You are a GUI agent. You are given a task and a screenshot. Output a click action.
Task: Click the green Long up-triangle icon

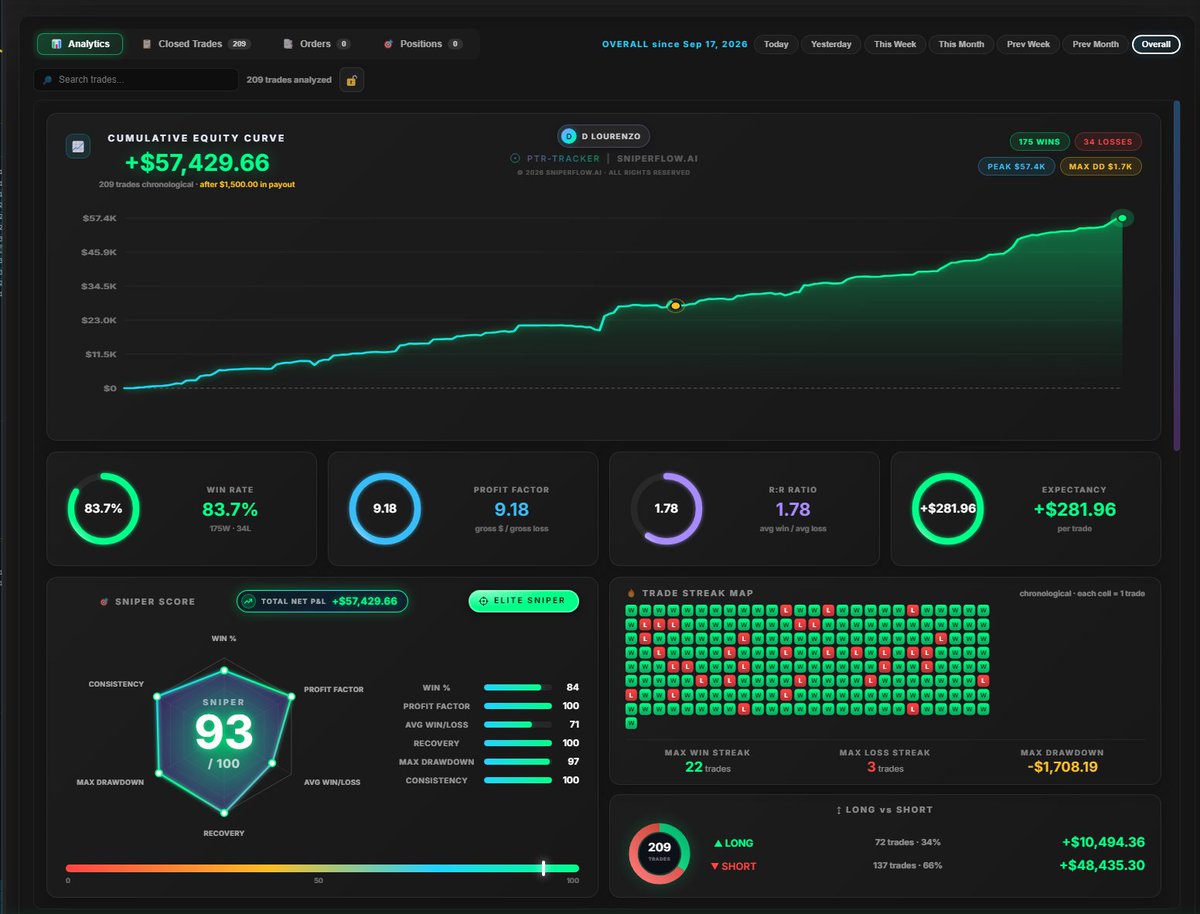click(x=718, y=843)
